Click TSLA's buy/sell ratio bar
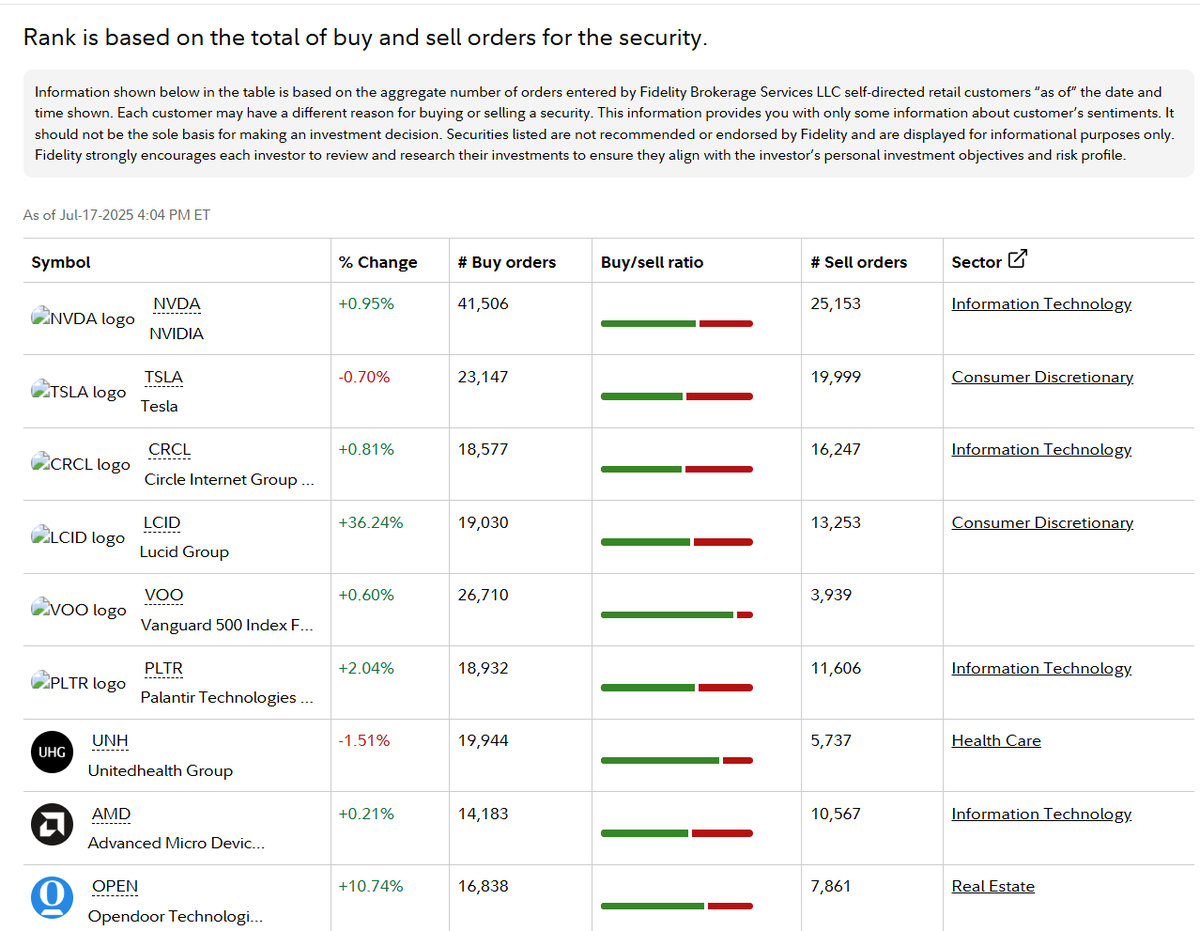Image resolution: width=1200 pixels, height=931 pixels. pos(677,396)
